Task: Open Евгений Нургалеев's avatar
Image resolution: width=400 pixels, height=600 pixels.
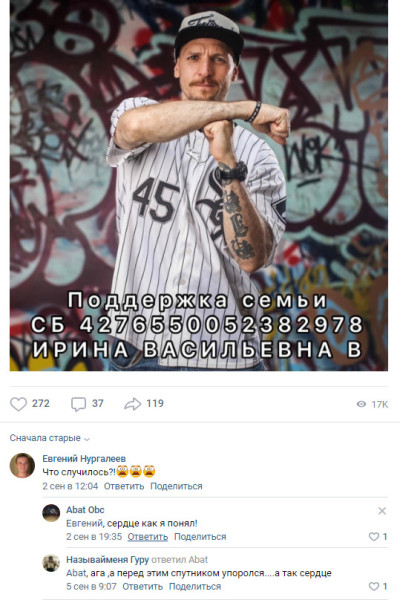Action: pos(22,466)
